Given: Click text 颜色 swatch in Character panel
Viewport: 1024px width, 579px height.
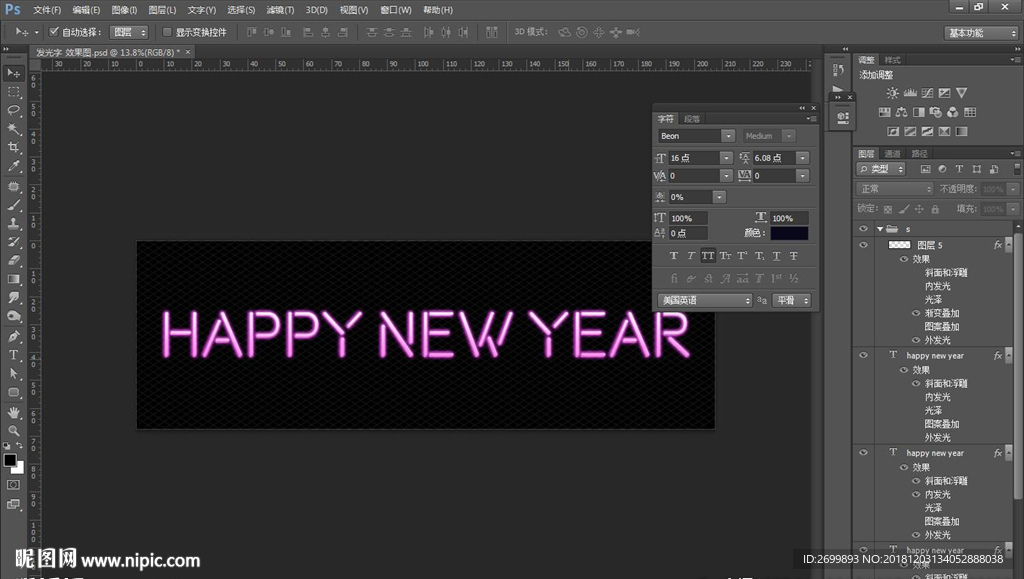Looking at the screenshot, I should pyautogui.click(x=789, y=233).
